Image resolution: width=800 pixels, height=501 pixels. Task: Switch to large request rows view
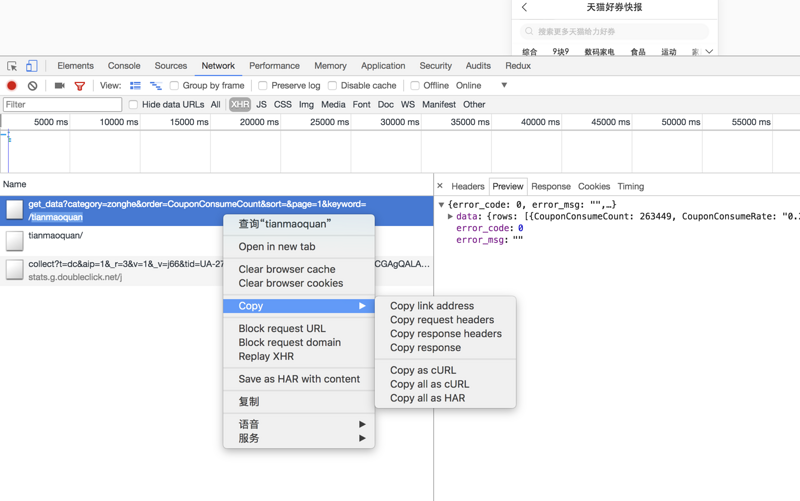point(135,86)
